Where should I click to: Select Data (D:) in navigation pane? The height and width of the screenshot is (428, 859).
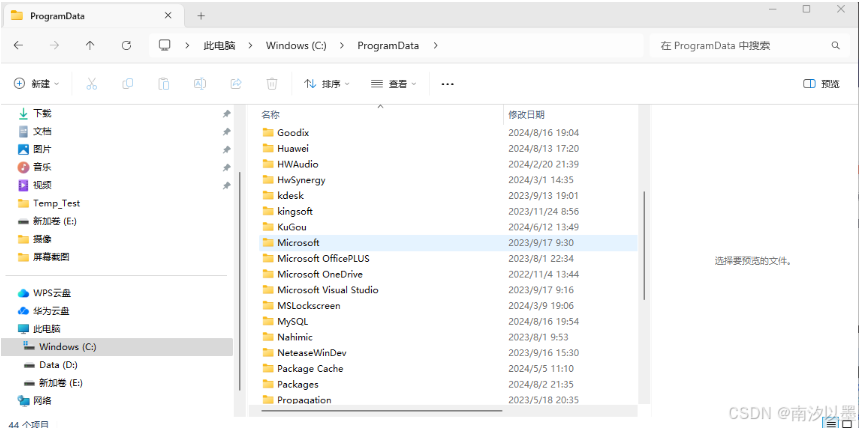coord(58,365)
